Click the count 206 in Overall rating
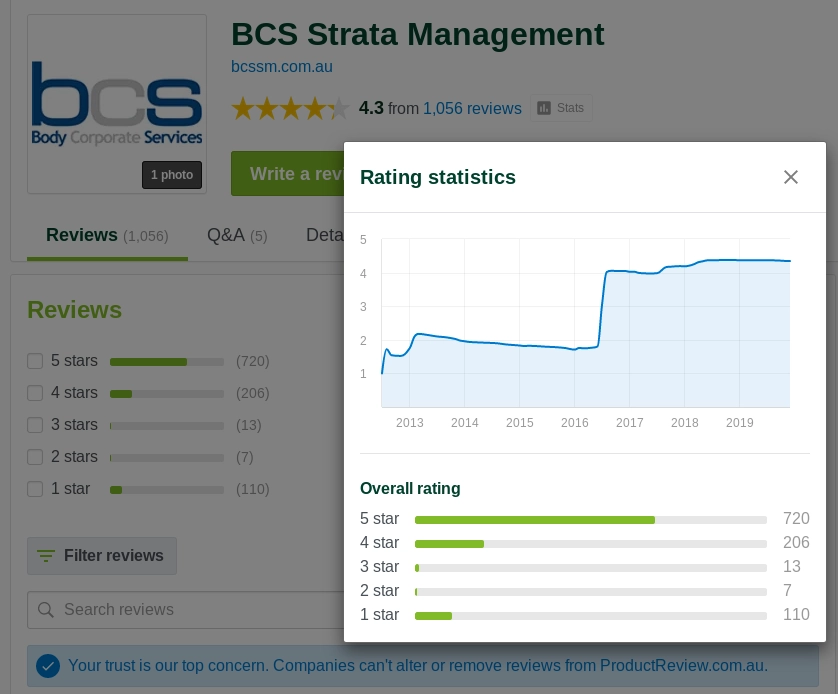The height and width of the screenshot is (694, 838). click(x=796, y=542)
